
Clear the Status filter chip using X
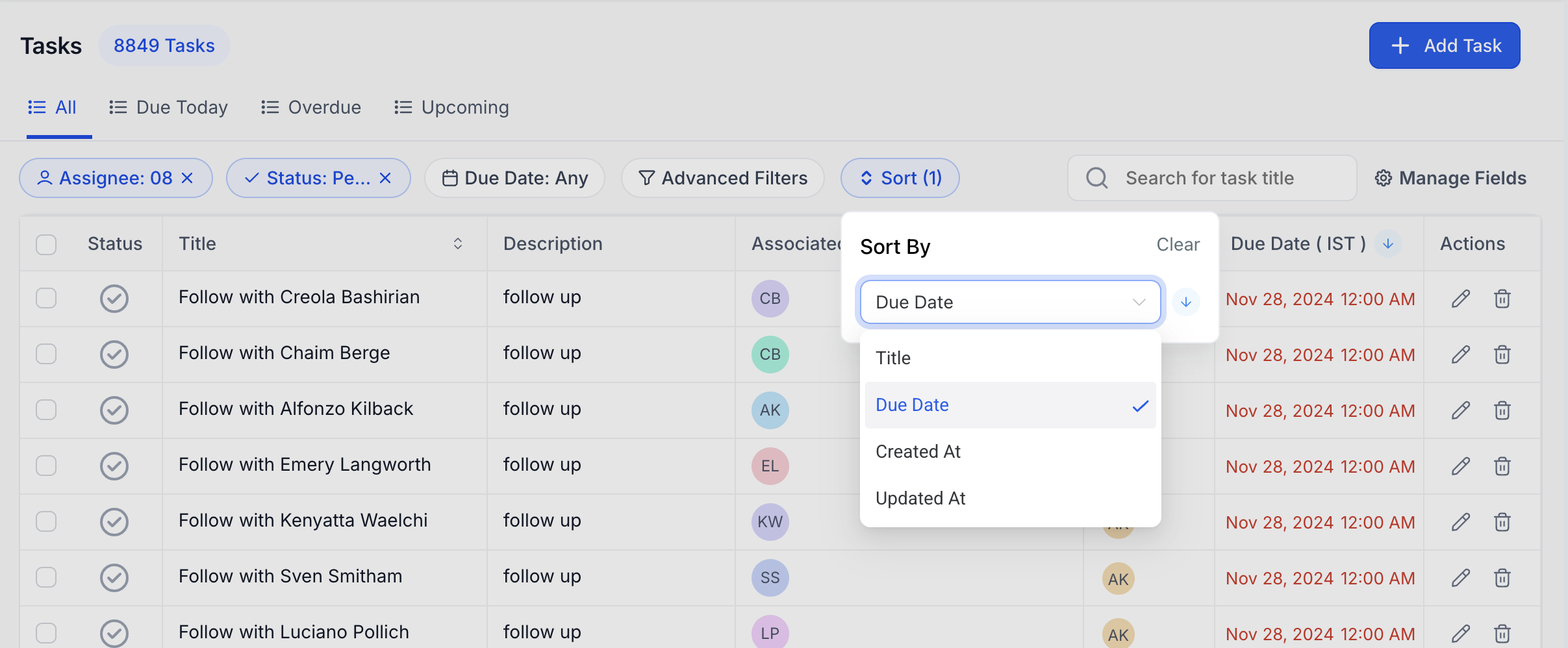385,178
